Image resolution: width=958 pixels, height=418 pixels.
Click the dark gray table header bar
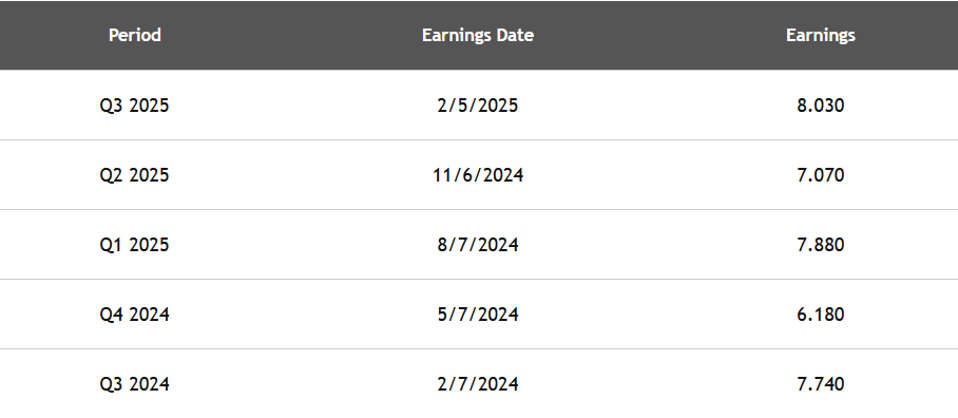[x=479, y=35]
